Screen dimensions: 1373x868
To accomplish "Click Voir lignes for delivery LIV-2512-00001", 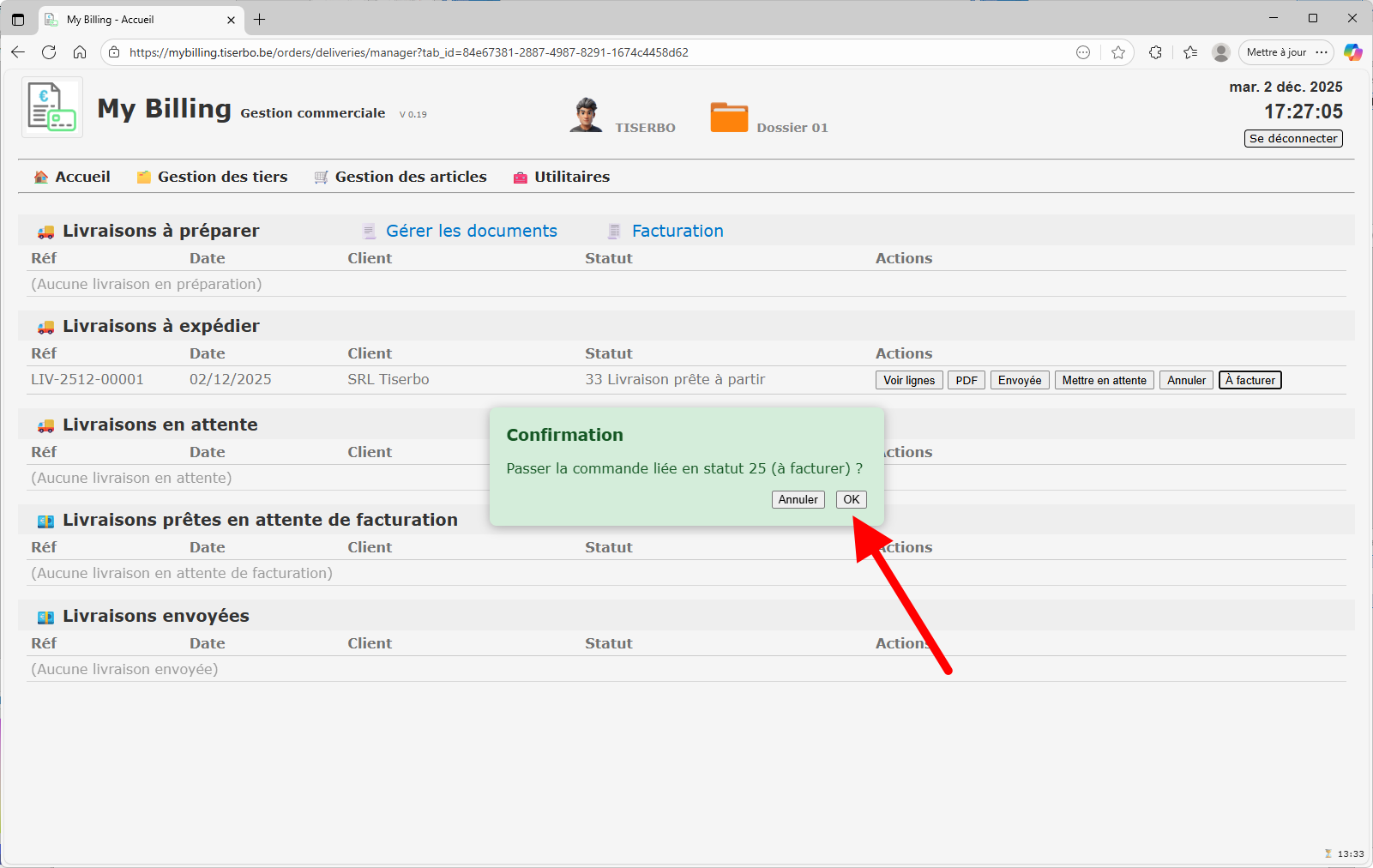I will click(908, 380).
